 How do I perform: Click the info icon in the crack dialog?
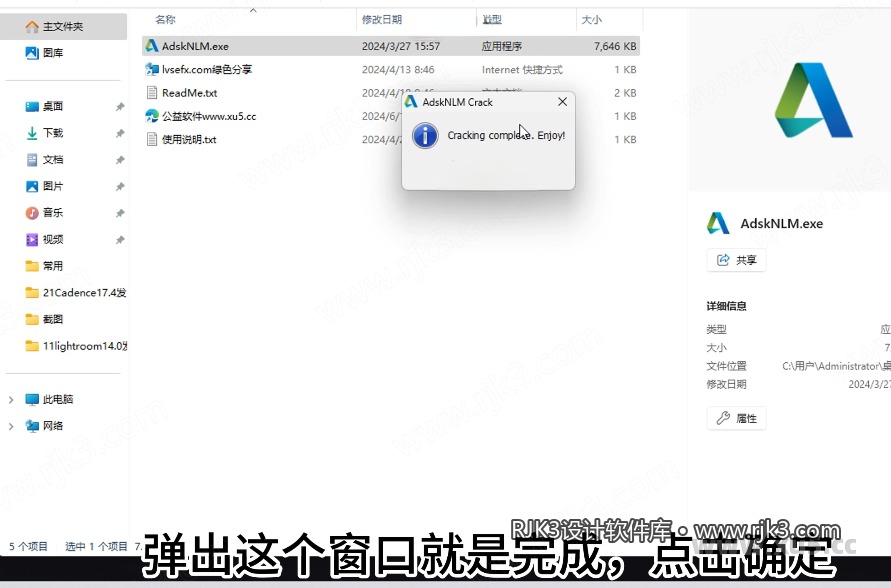pyautogui.click(x=425, y=136)
